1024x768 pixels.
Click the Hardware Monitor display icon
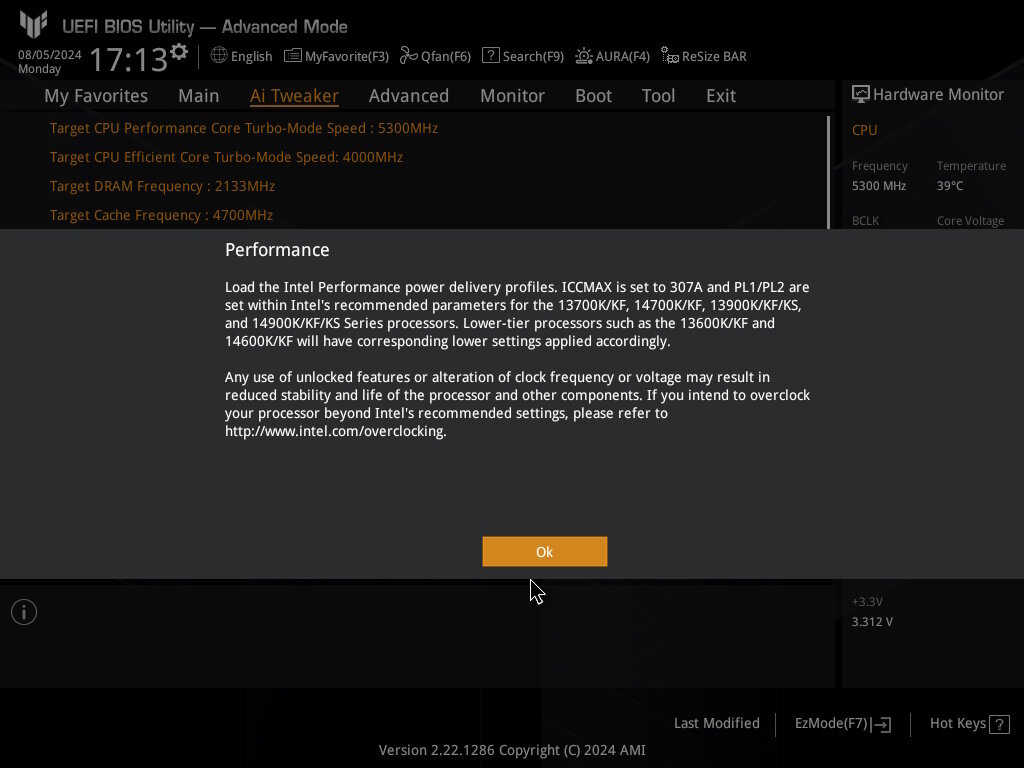click(x=861, y=95)
